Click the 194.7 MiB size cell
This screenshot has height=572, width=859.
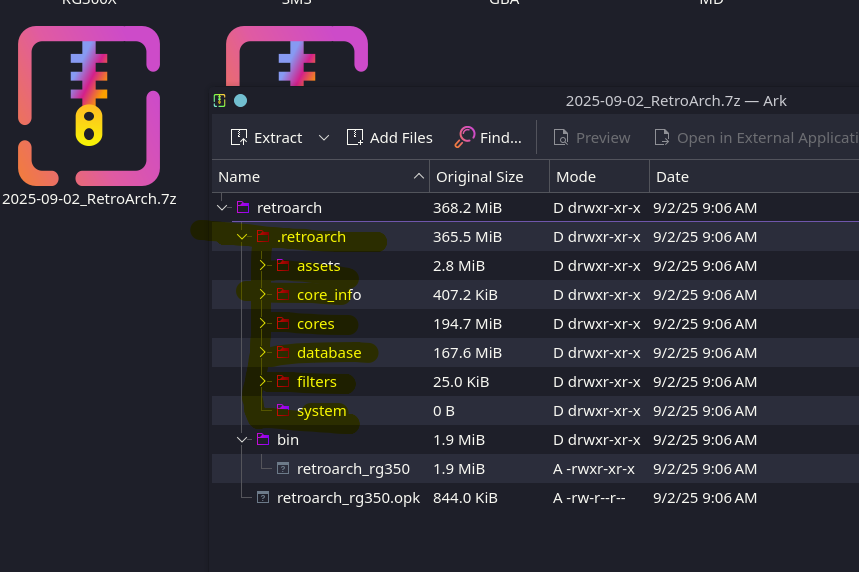tap(467, 324)
